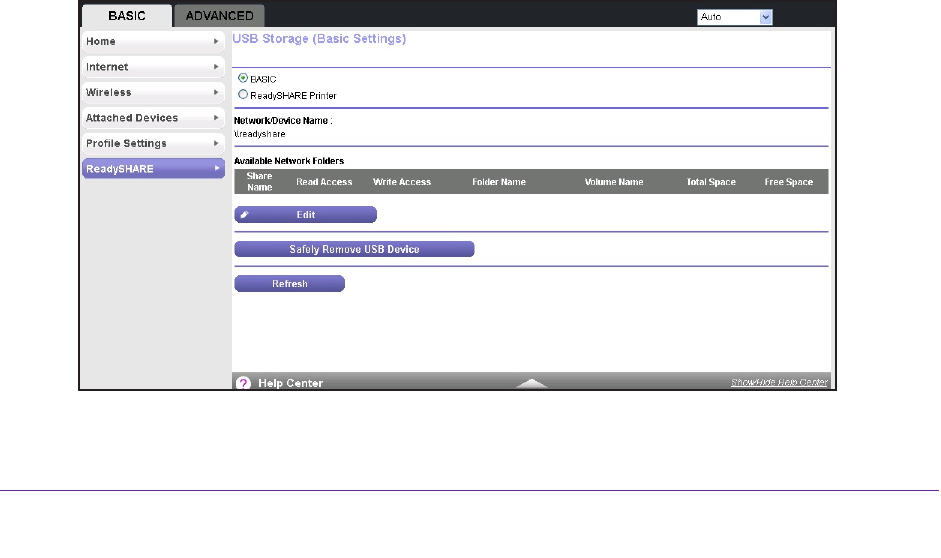The width and height of the screenshot is (941, 558).
Task: Click the Show/Hide Help Center link
Action: click(779, 383)
